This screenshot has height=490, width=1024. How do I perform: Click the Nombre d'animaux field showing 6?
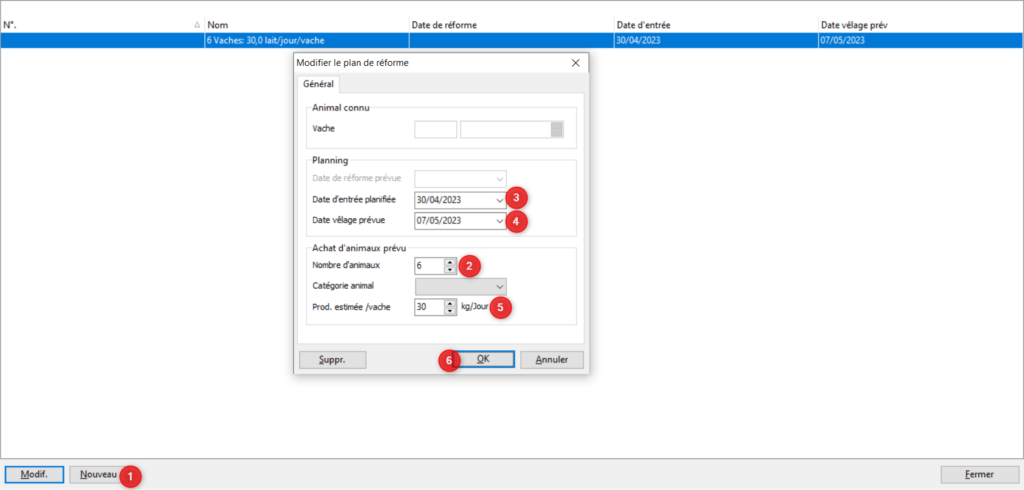click(430, 266)
